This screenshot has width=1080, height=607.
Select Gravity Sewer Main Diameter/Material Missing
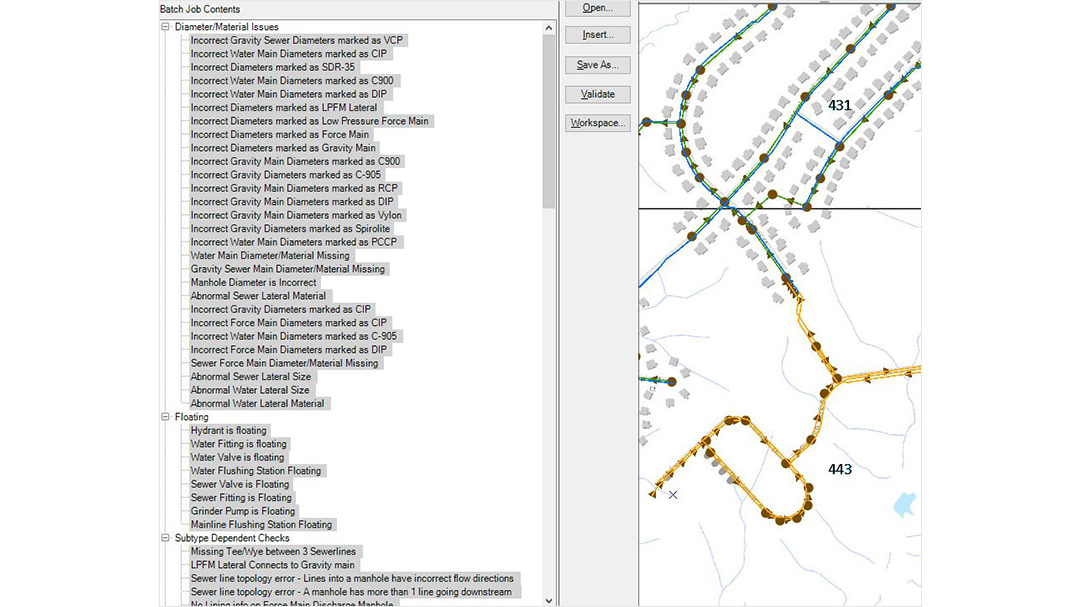pos(288,269)
